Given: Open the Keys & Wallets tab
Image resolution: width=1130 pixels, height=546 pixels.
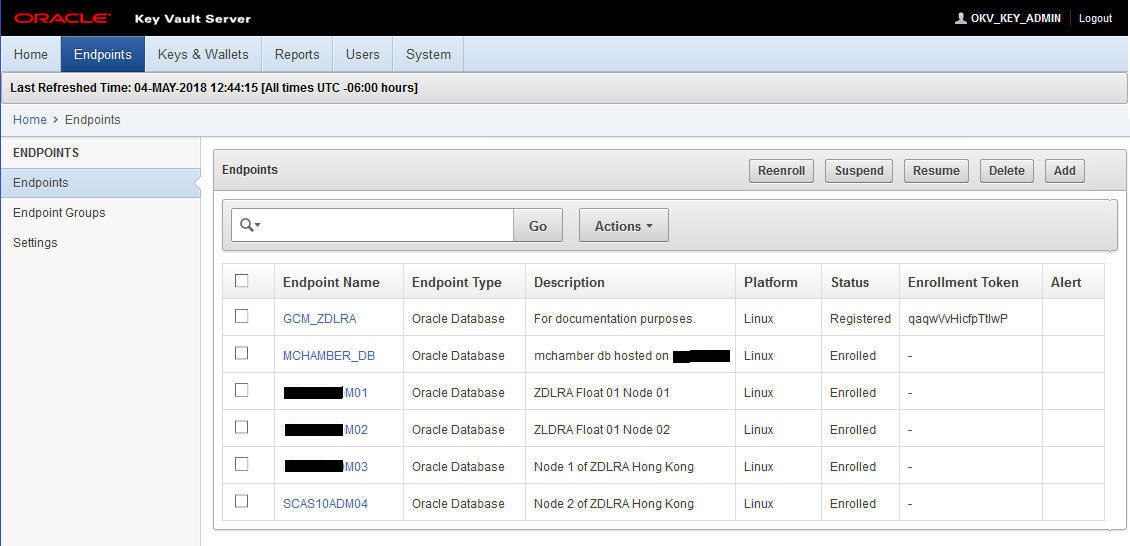Looking at the screenshot, I should pos(203,55).
